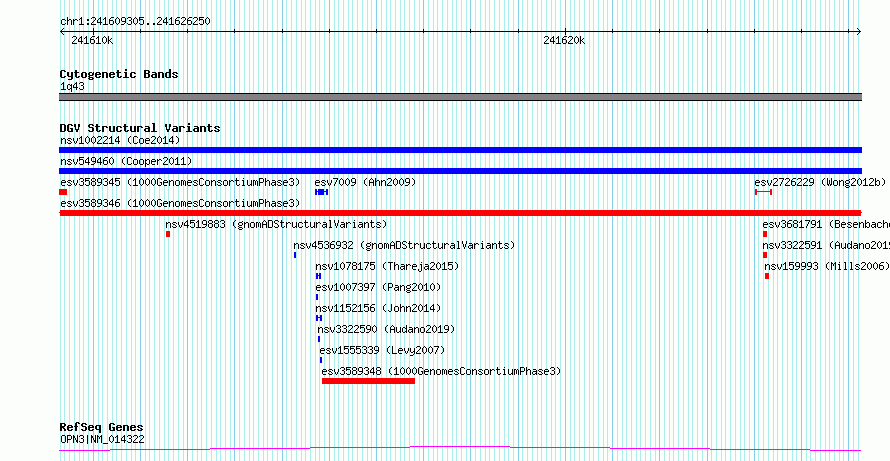Open the nsv1152156 (John2014) label

coord(378,308)
